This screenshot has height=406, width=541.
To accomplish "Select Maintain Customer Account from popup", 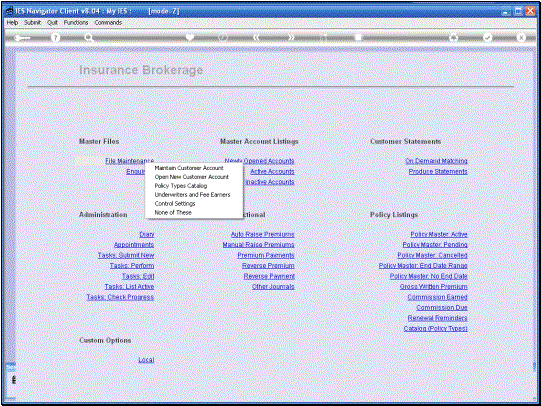I will [189, 168].
